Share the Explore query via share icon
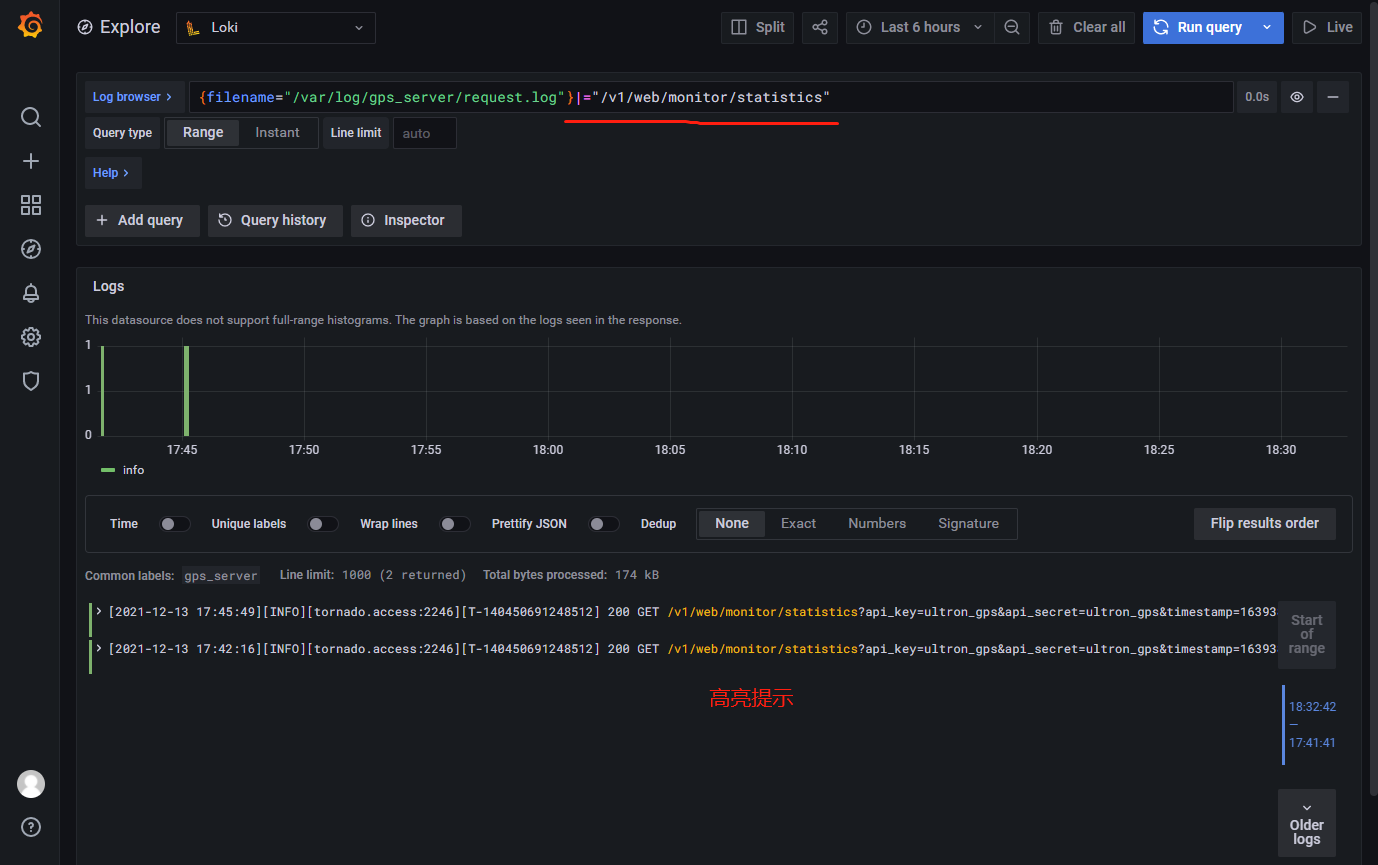The width and height of the screenshot is (1378, 865). [x=820, y=28]
